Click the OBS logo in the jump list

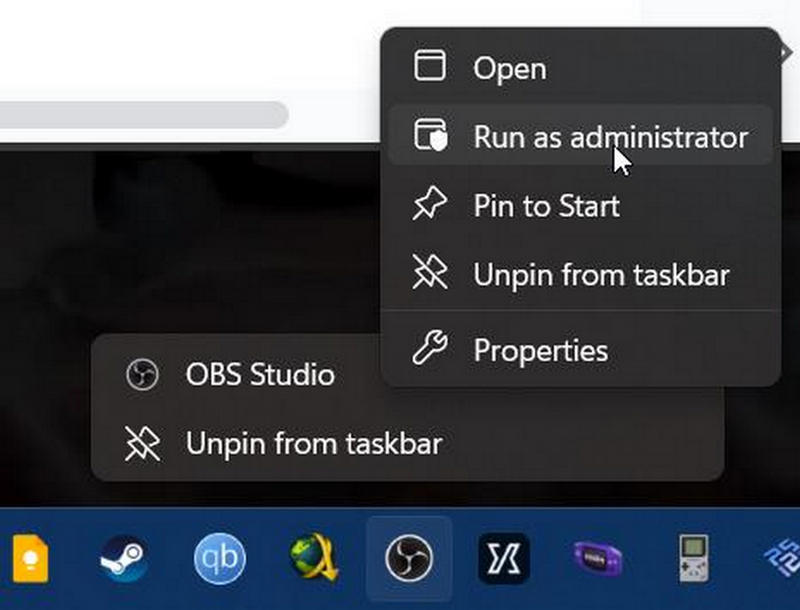click(142, 374)
